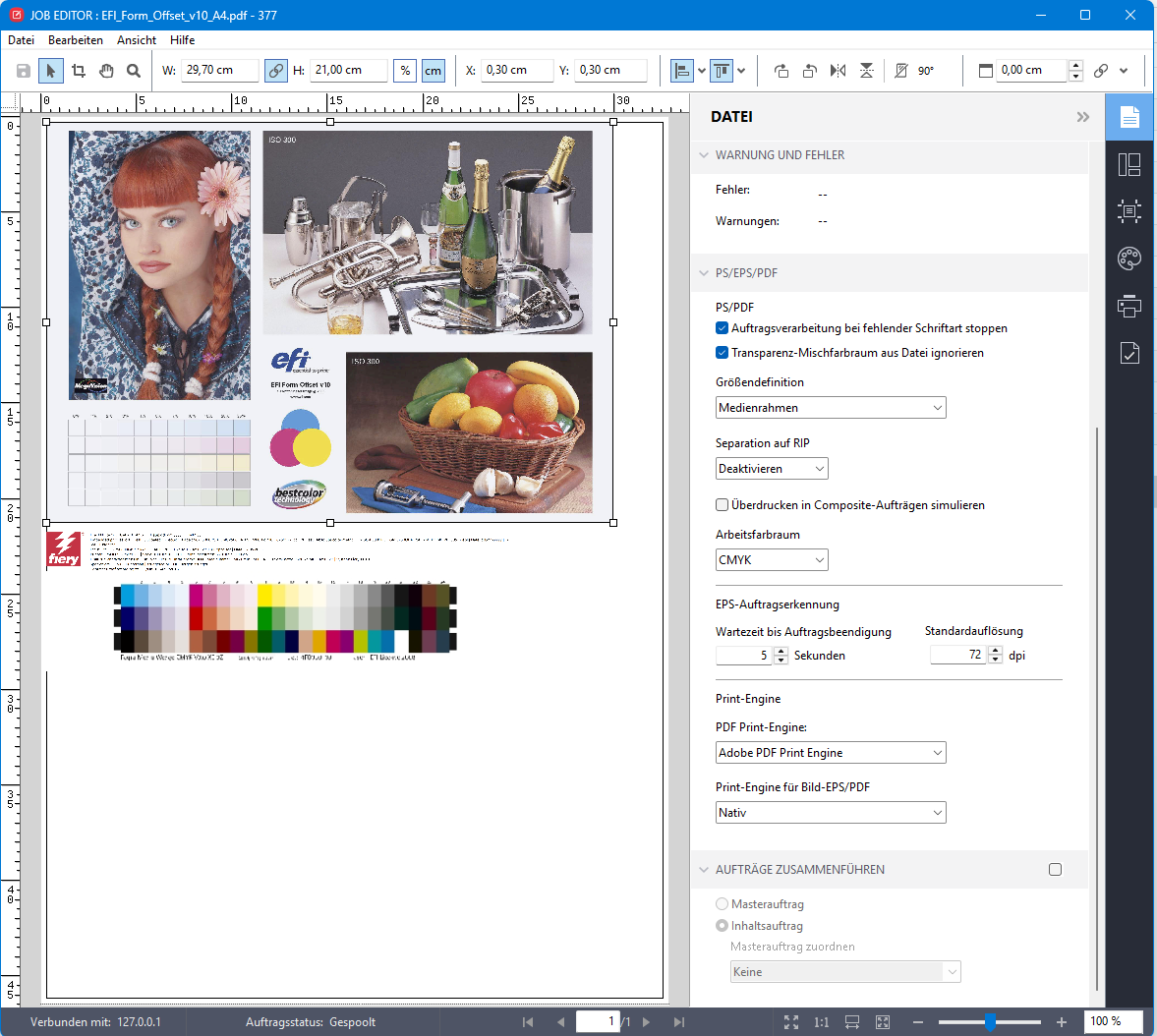
Task: Open the Größendefinition Medienrahmen dropdown
Action: (831, 408)
